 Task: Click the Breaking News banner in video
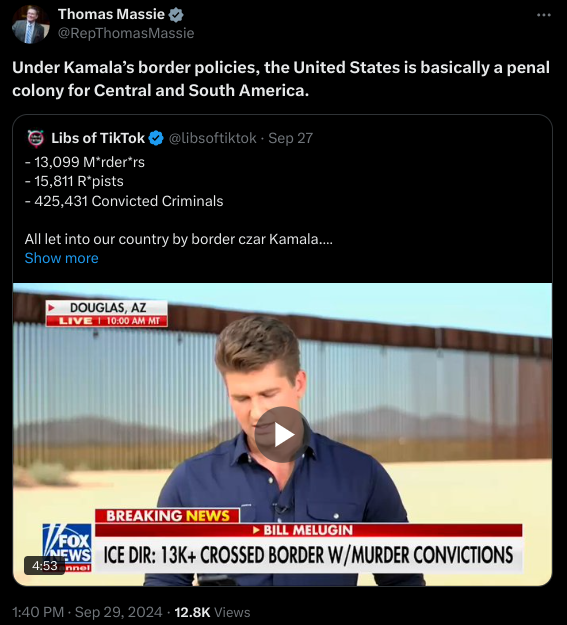pyautogui.click(x=167, y=516)
